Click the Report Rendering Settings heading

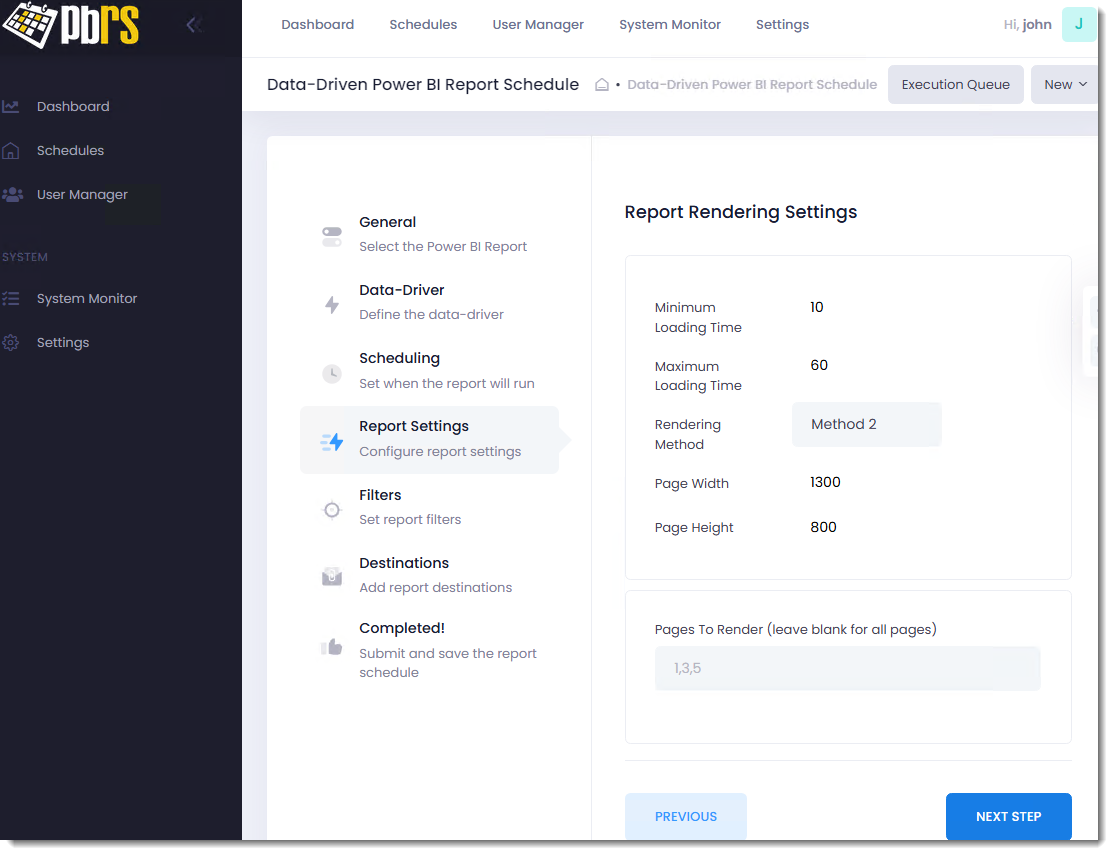pos(740,212)
